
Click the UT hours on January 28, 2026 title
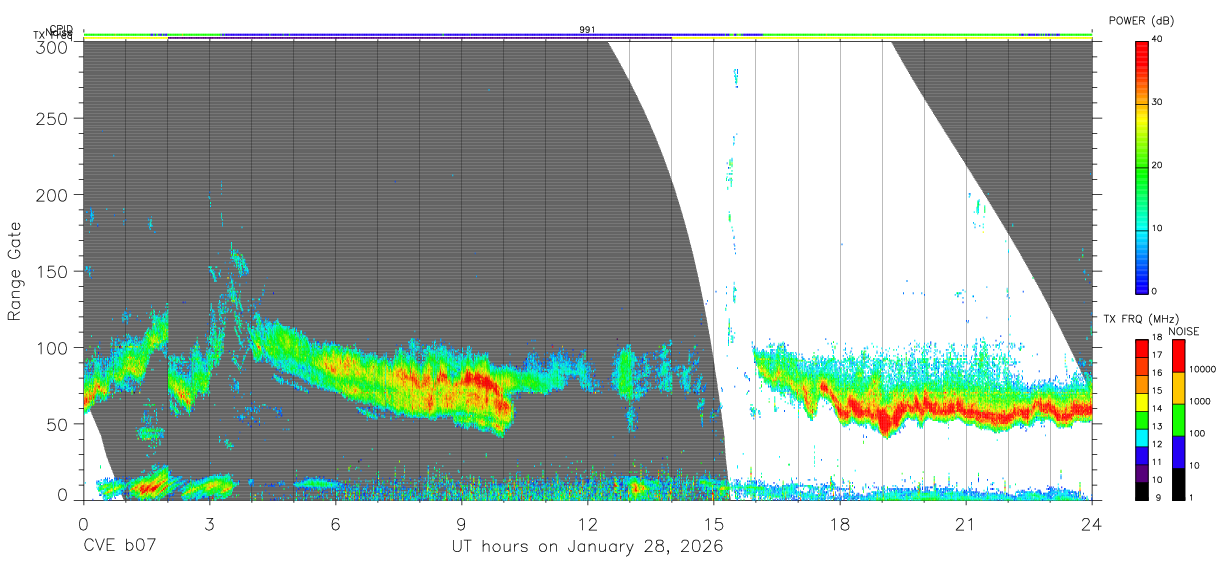pos(587,547)
